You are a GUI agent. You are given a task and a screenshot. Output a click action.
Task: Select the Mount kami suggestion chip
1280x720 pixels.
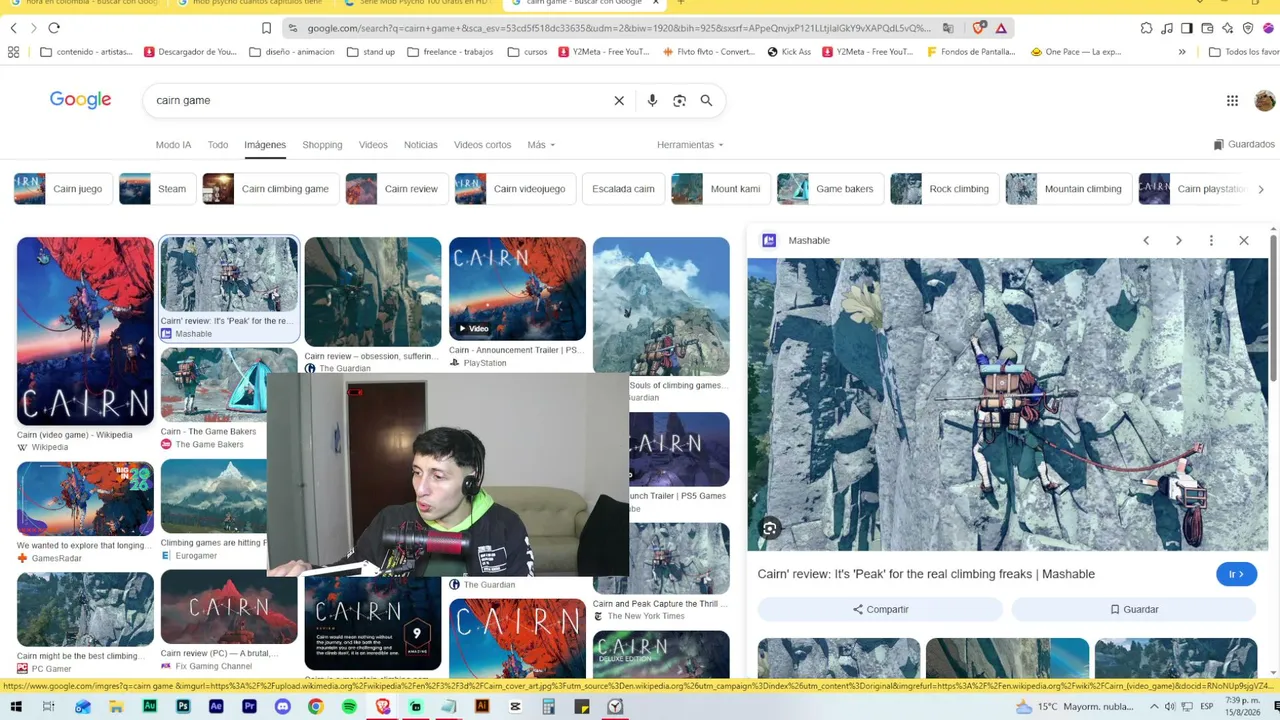[719, 189]
